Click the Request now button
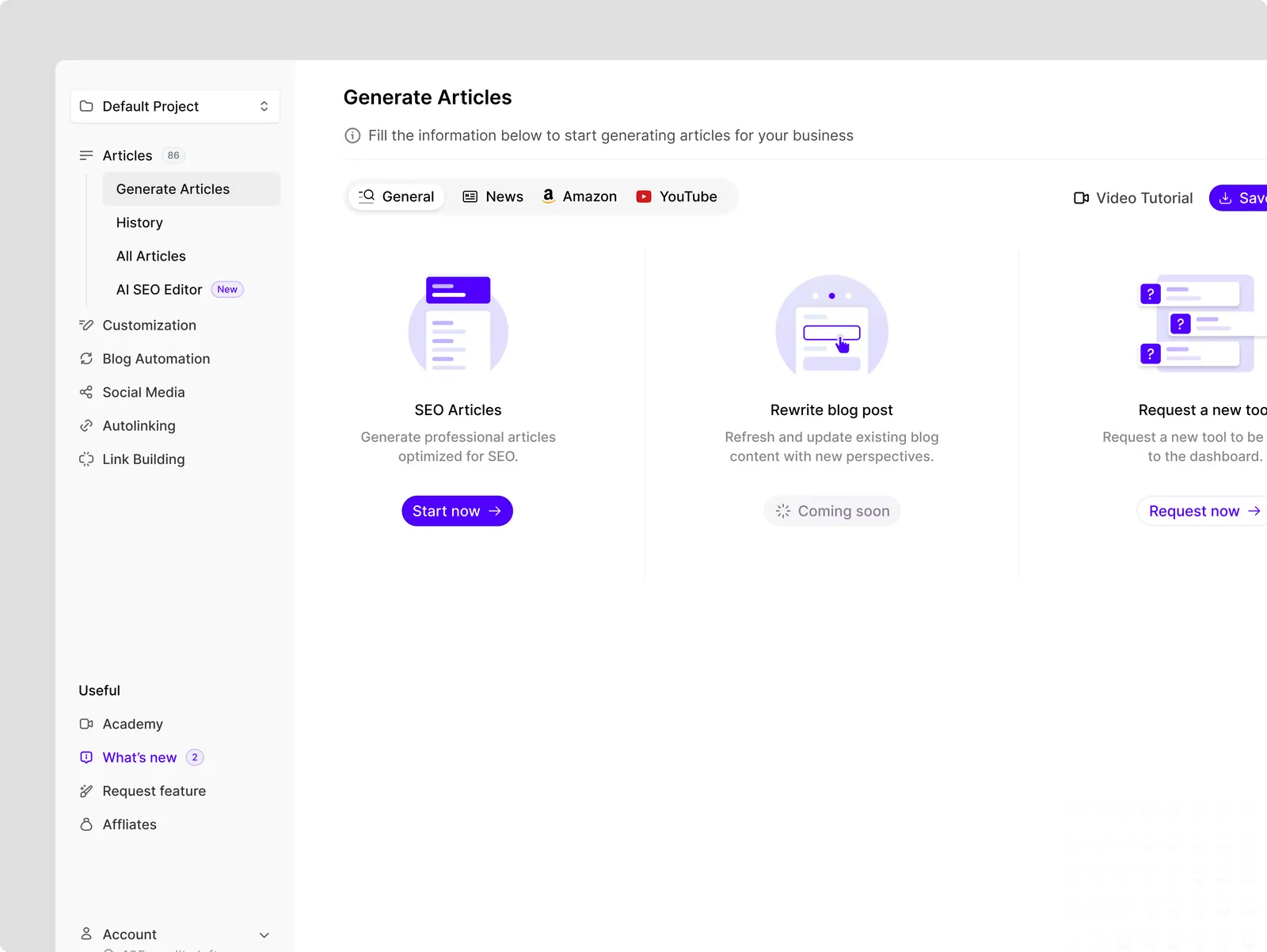This screenshot has width=1267, height=952. (1202, 511)
